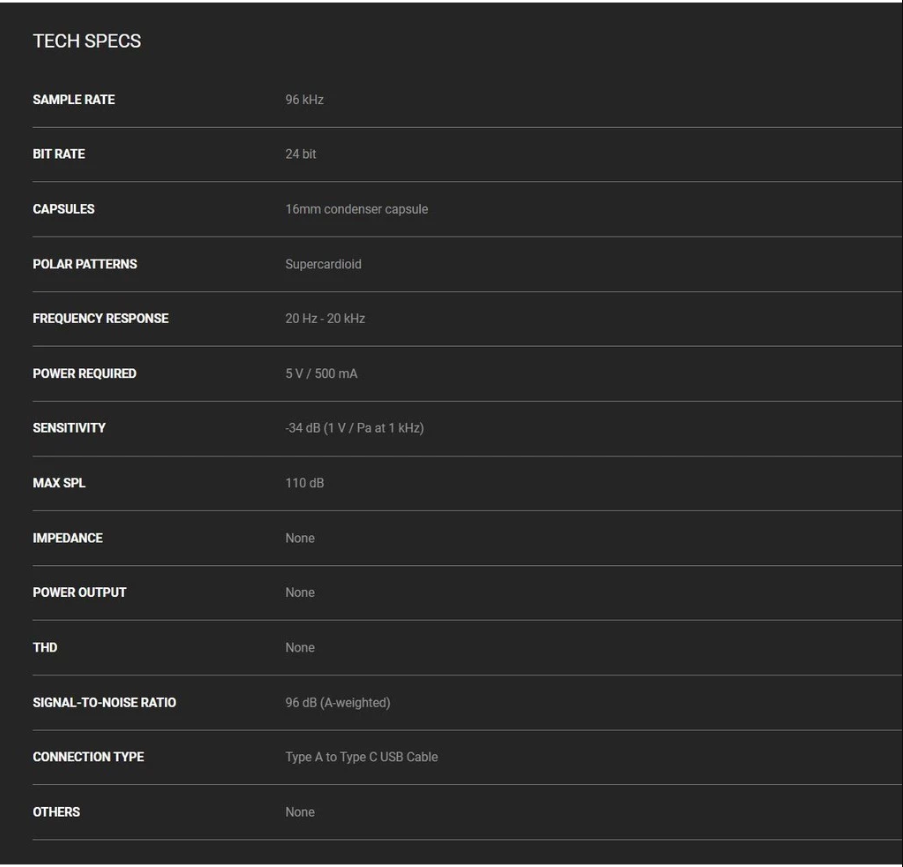Click the TECH SPECS heading
903x867 pixels.
pos(86,41)
